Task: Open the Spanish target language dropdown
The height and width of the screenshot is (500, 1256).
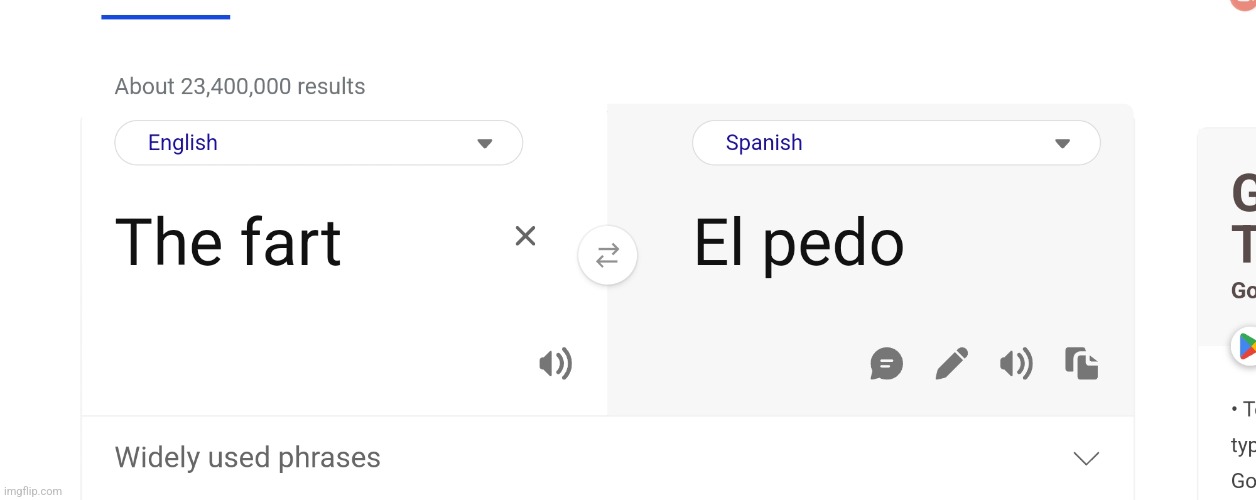Action: tap(896, 143)
